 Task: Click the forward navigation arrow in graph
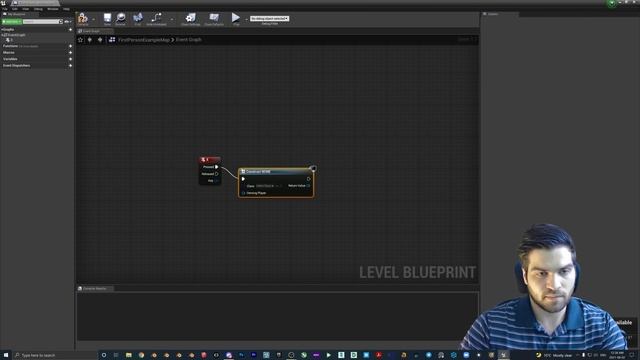point(100,40)
